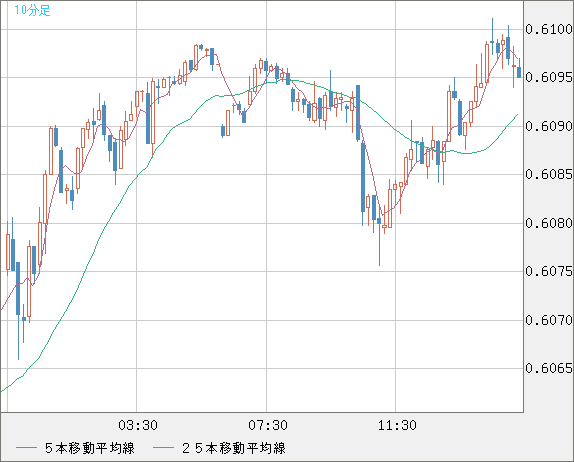The height and width of the screenshot is (462, 574).
Task: Click the 03:30 time axis label
Action: 138,425
